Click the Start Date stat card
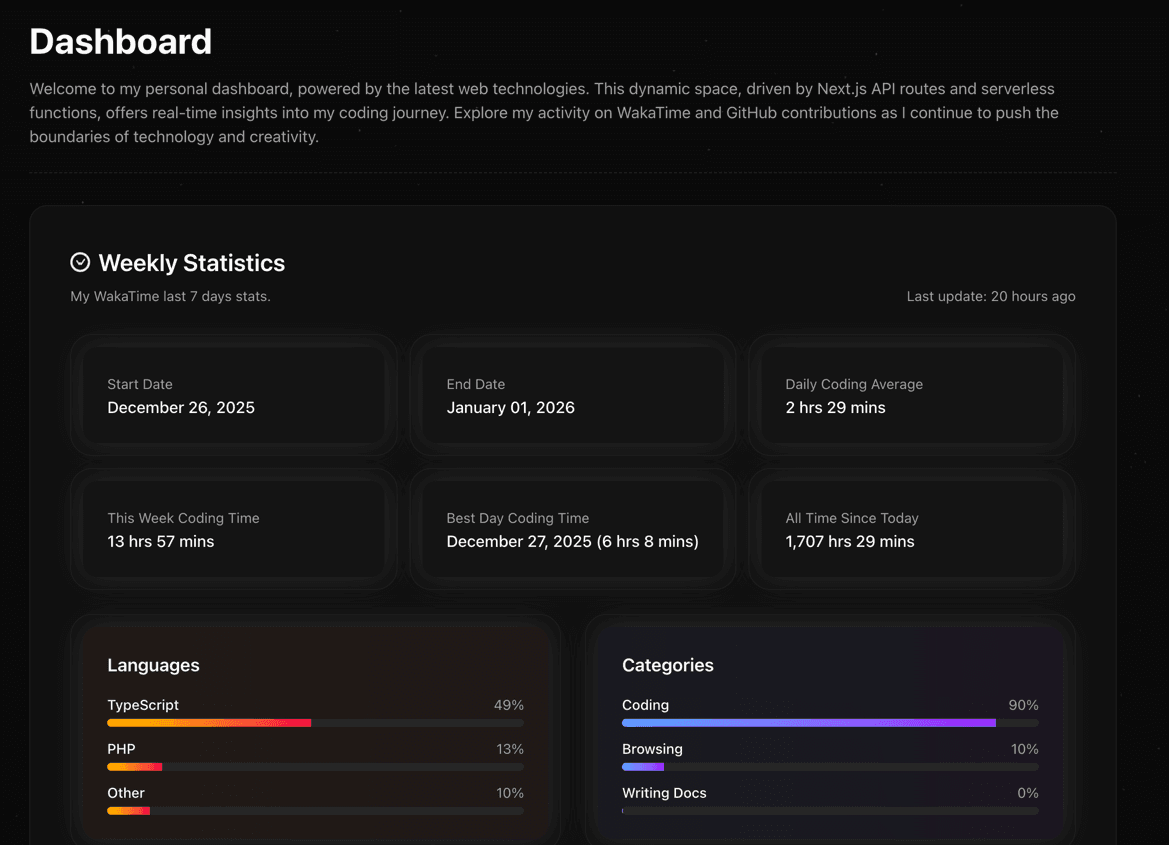The image size is (1169, 845). coord(234,395)
